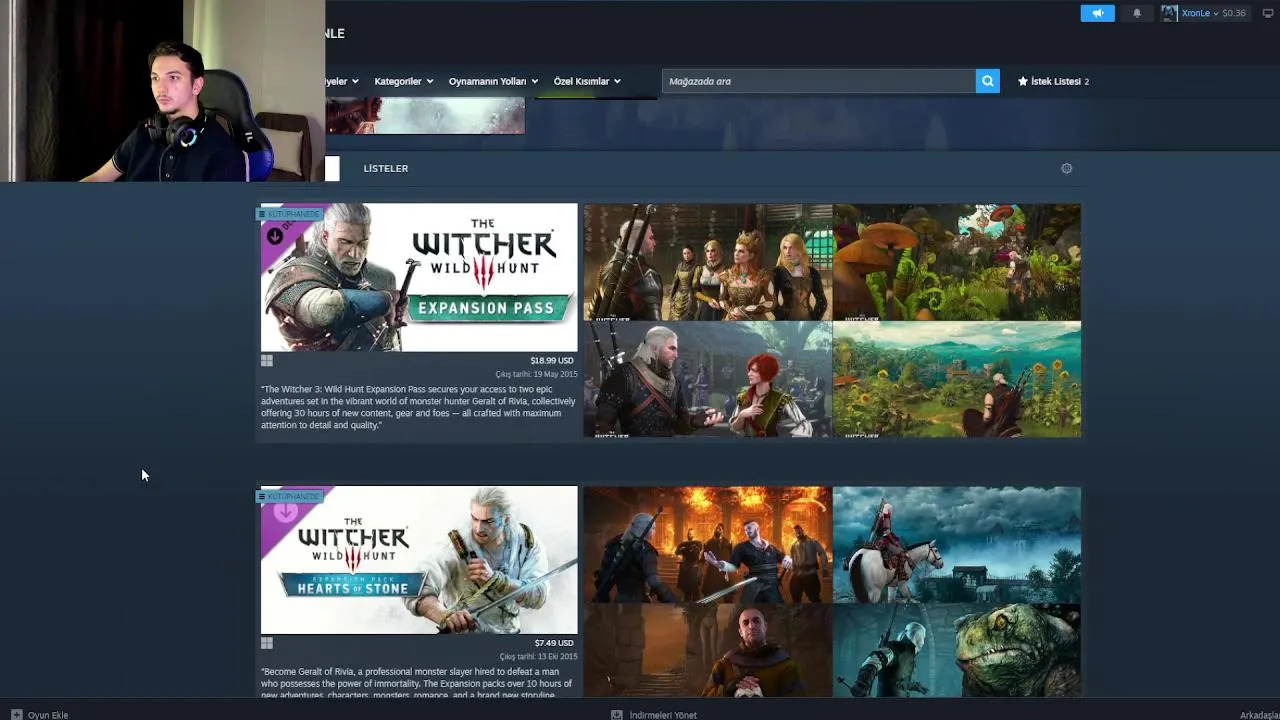
Task: Open the sunflower field landscape screenshot
Action: (x=957, y=379)
